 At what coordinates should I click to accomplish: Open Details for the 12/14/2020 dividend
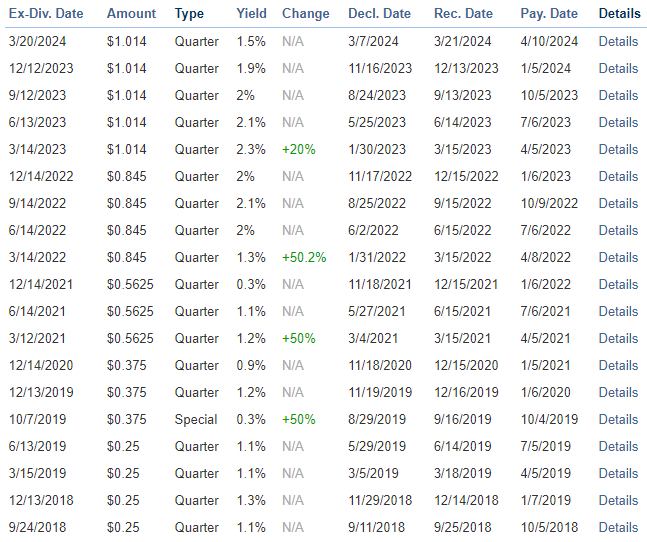(618, 365)
